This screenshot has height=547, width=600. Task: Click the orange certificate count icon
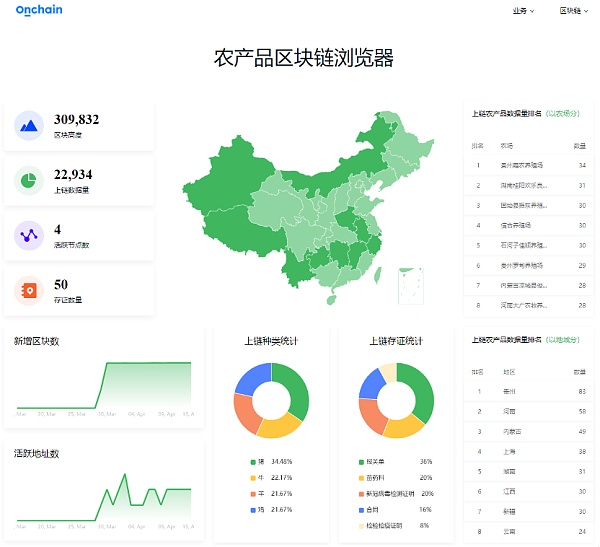[29, 291]
